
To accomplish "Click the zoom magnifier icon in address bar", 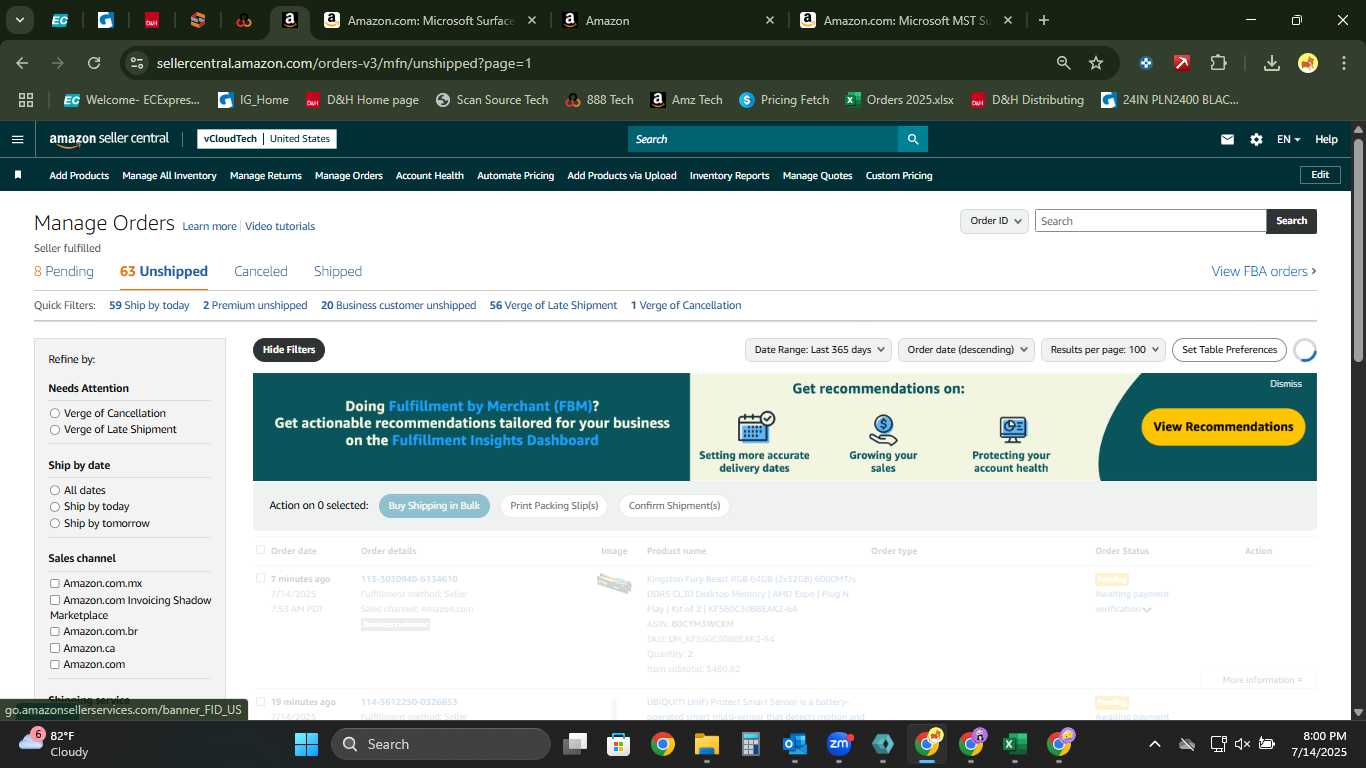I will [1064, 63].
